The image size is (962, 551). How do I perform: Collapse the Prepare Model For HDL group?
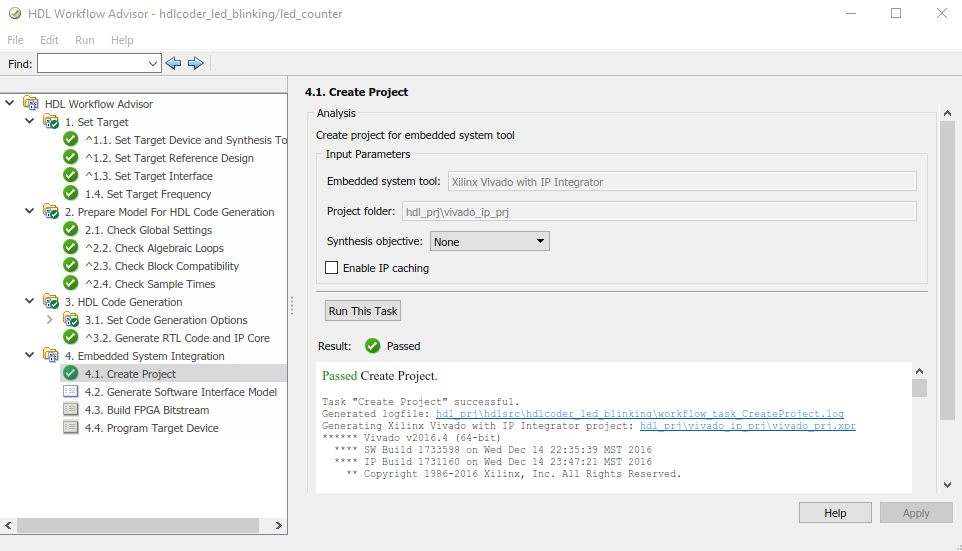coord(30,212)
